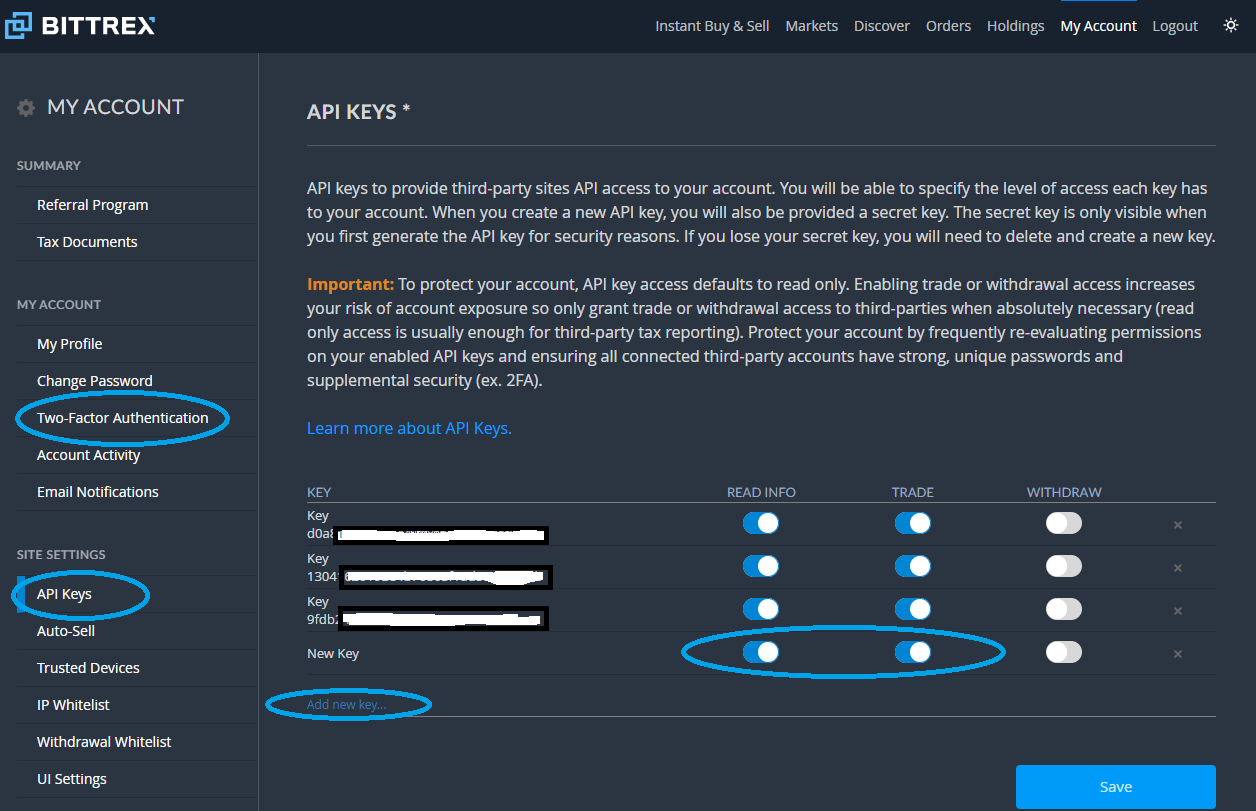
Task: Delete the key starting with 1304
Action: [1177, 568]
